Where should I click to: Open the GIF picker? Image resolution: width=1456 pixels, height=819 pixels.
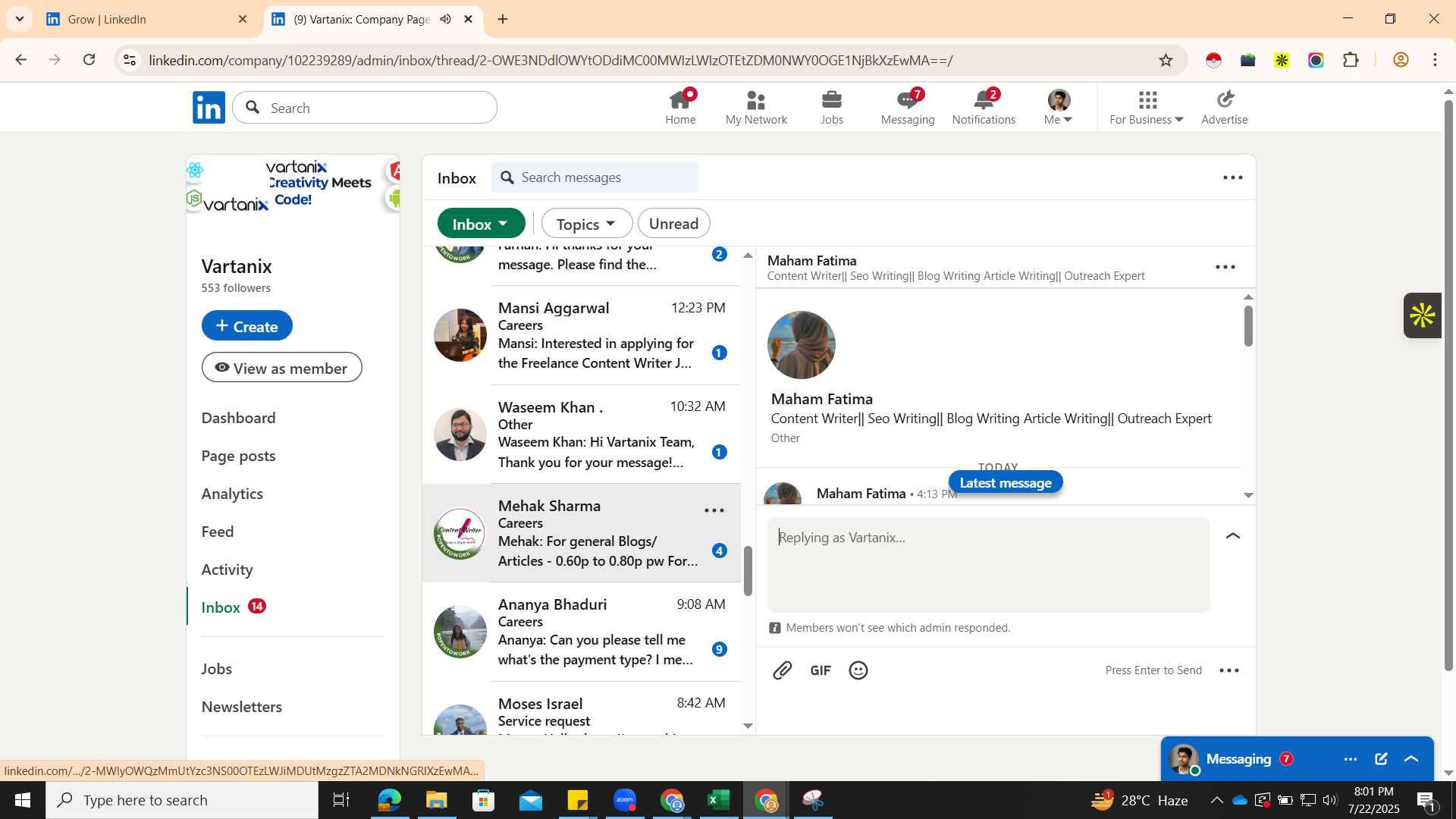click(821, 670)
